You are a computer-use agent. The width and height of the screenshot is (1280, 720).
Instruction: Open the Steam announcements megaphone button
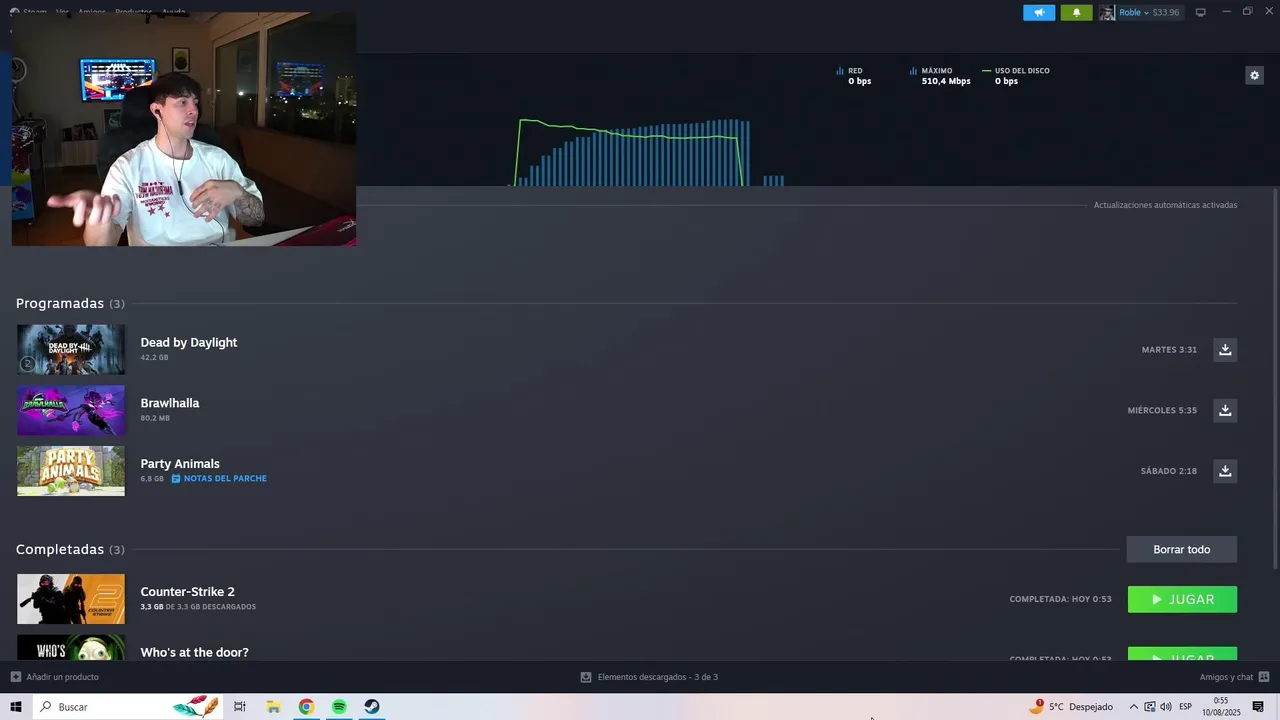1039,12
